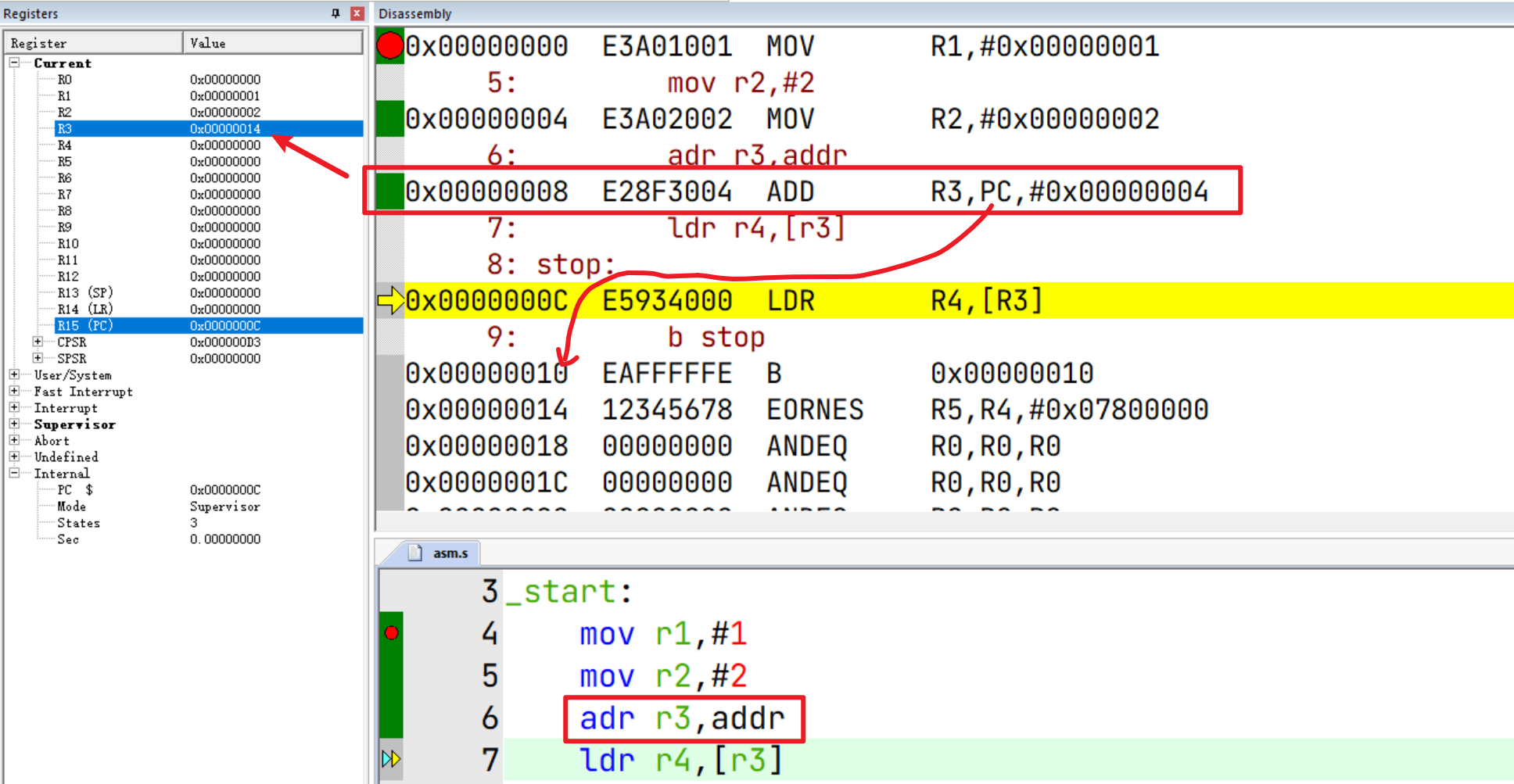Viewport: 1514px width, 784px height.
Task: Expand the SPSR register
Action: (x=38, y=358)
